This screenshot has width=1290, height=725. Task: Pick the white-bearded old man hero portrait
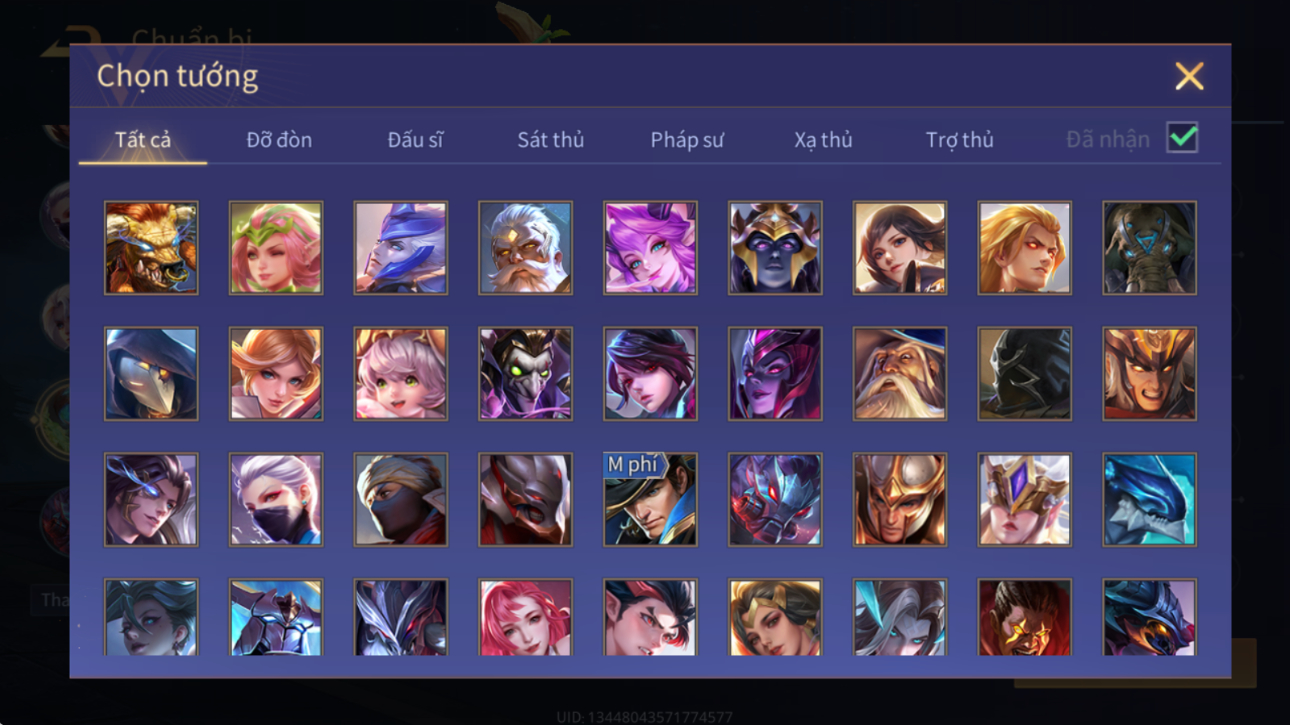pos(525,248)
